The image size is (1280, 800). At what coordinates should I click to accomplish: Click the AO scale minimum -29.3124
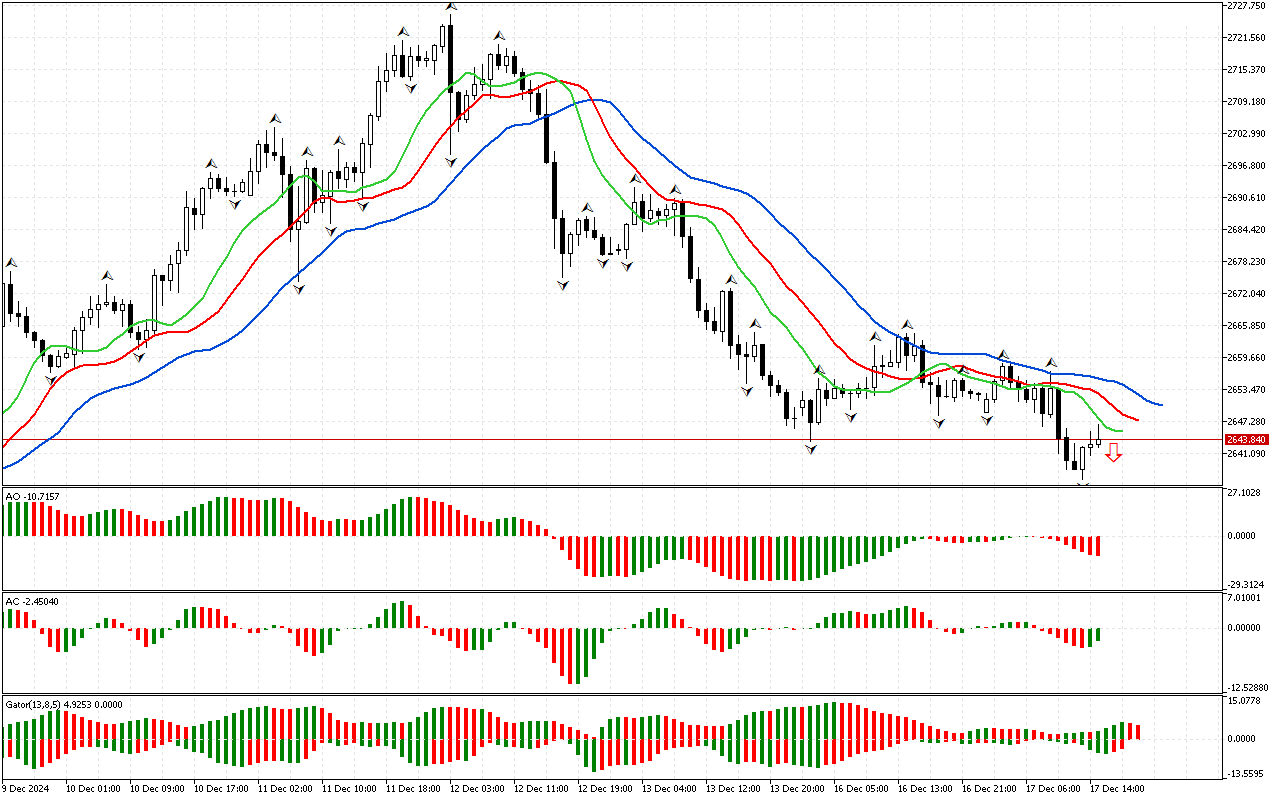[x=1246, y=585]
